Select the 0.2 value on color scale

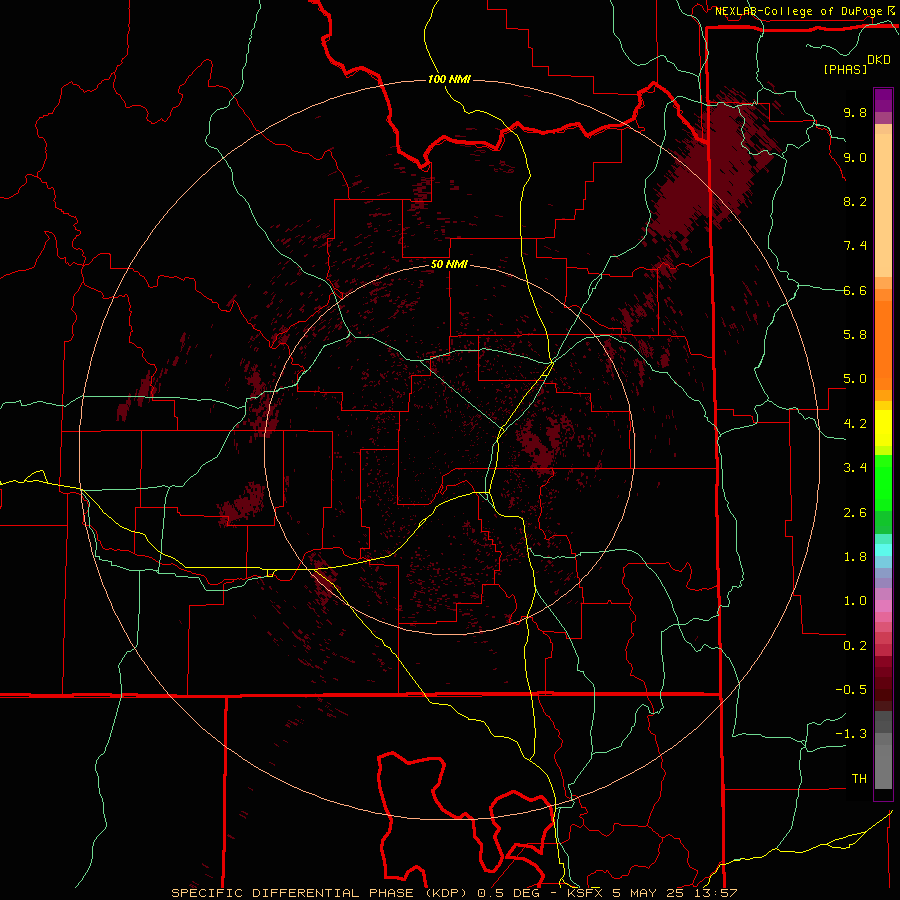855,646
